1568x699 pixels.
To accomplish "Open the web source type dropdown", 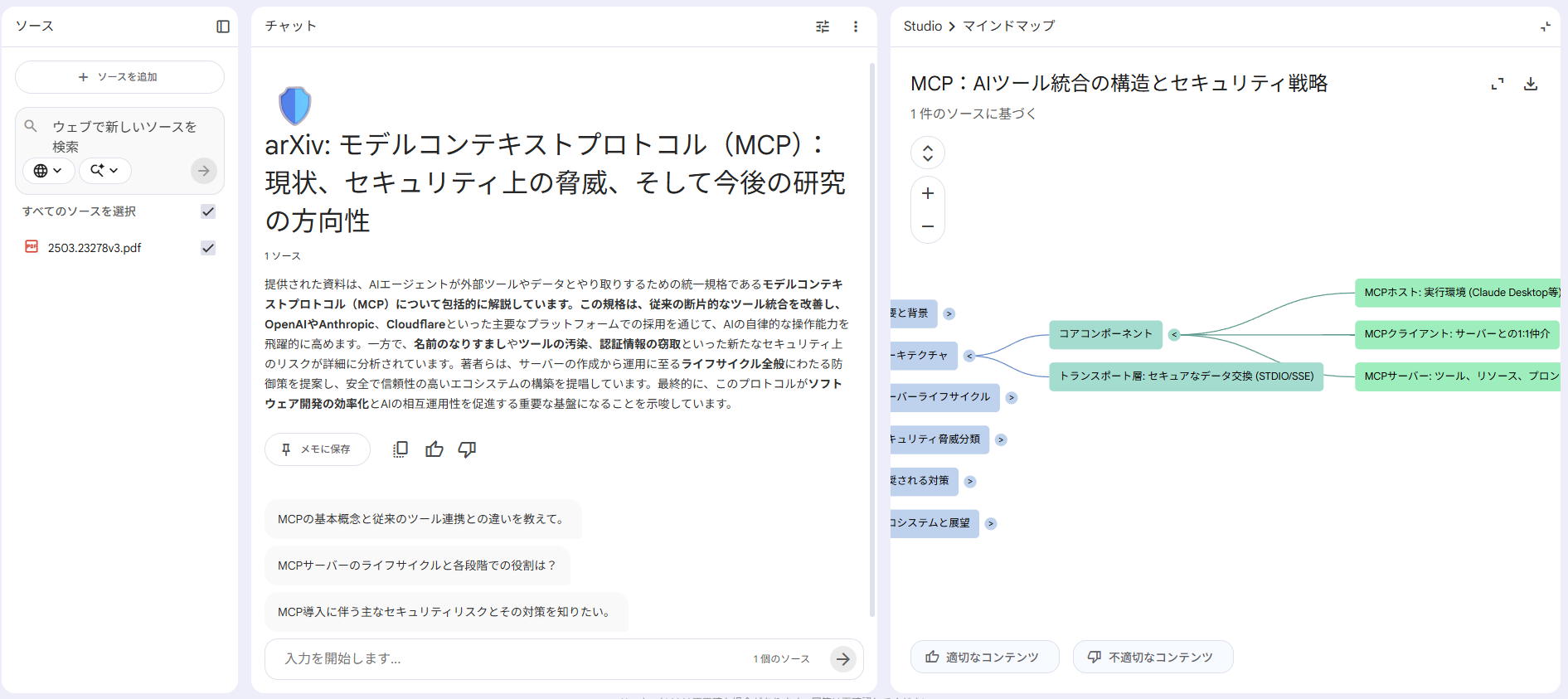I will [48, 171].
